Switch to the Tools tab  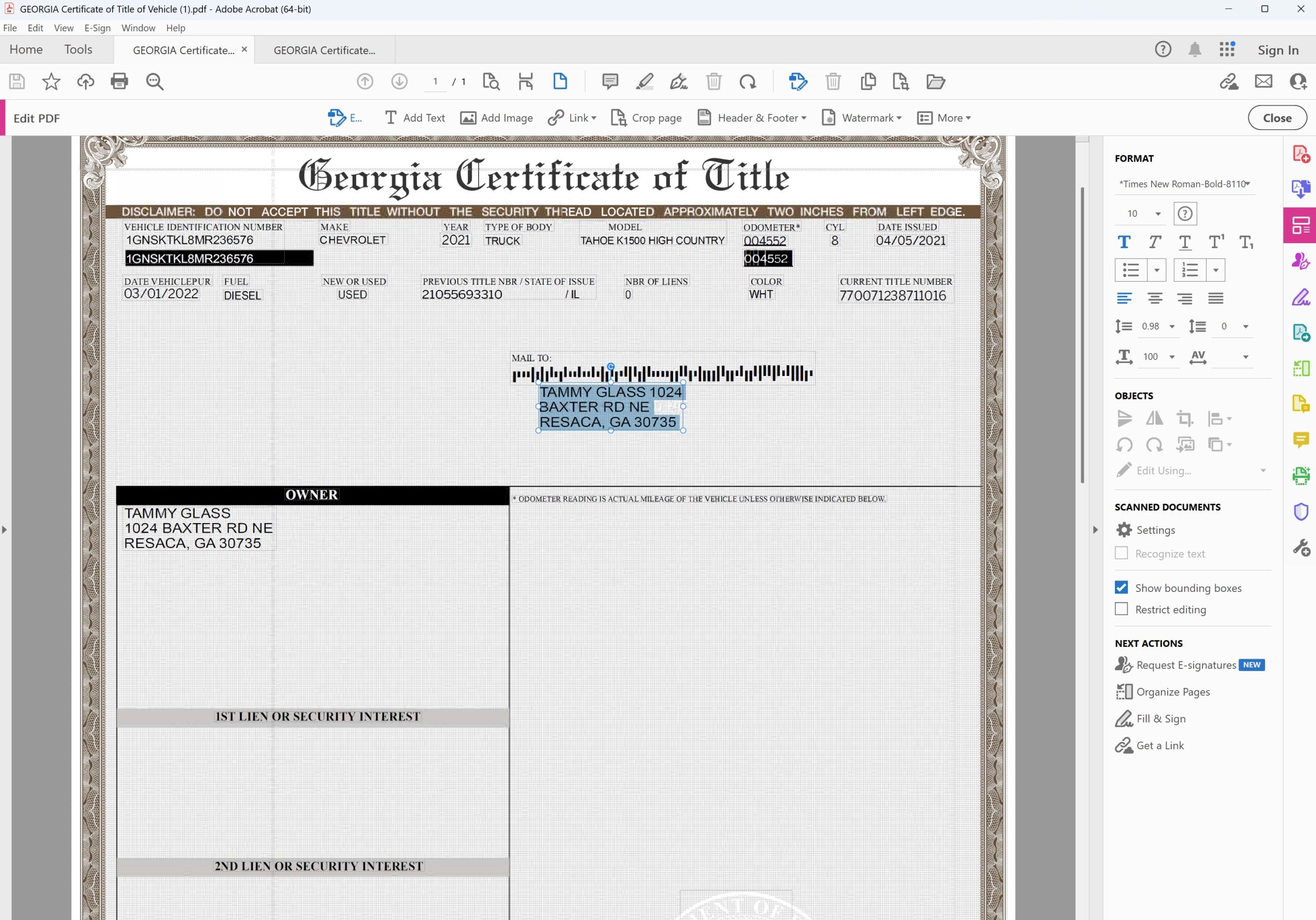pyautogui.click(x=78, y=49)
